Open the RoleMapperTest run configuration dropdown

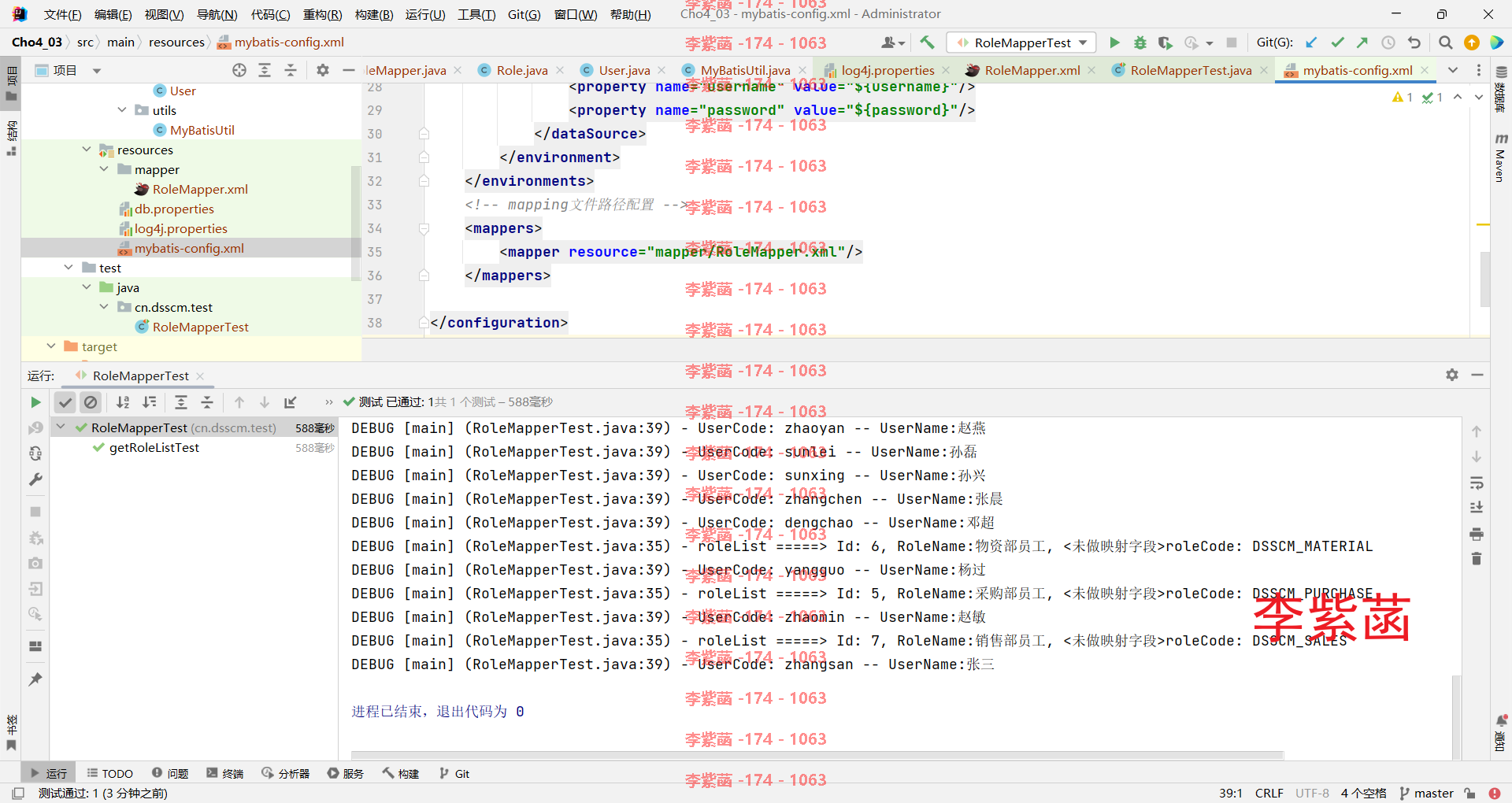[1021, 43]
